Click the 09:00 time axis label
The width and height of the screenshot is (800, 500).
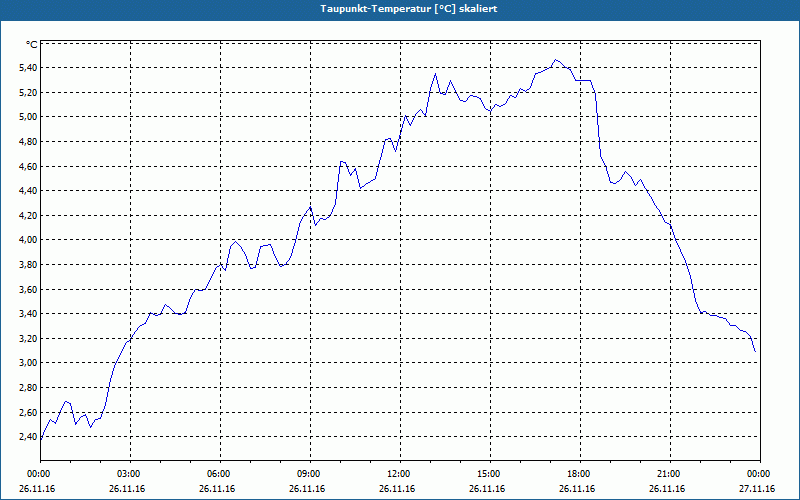[x=310, y=474]
